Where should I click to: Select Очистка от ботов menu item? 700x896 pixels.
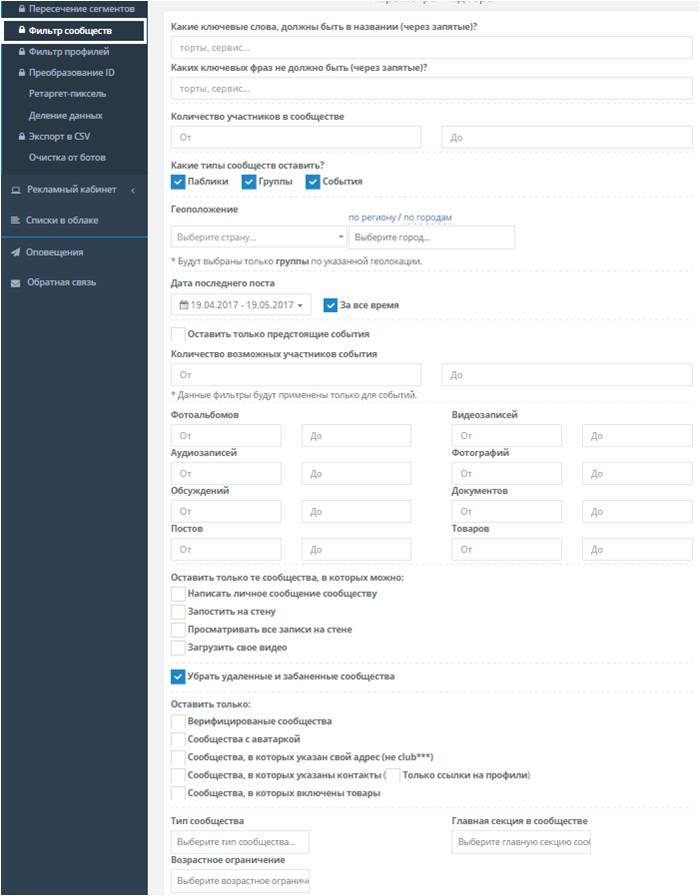[x=67, y=158]
